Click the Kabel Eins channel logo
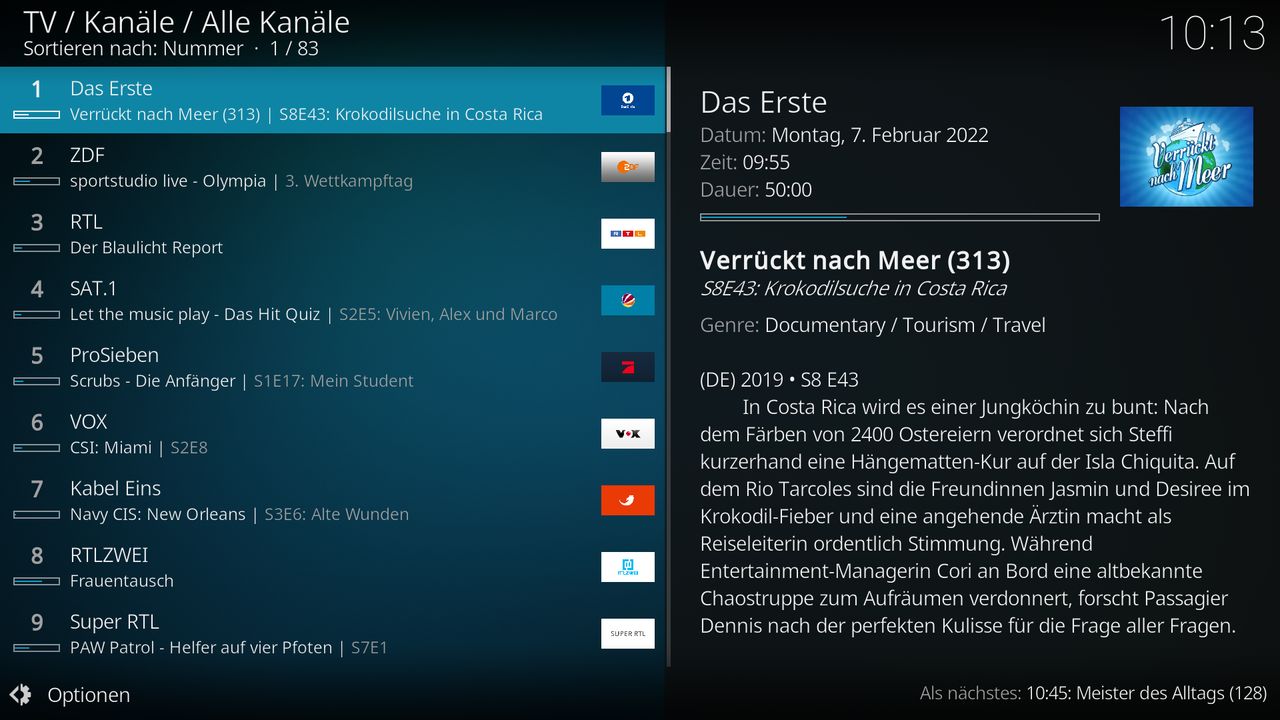 click(628, 500)
